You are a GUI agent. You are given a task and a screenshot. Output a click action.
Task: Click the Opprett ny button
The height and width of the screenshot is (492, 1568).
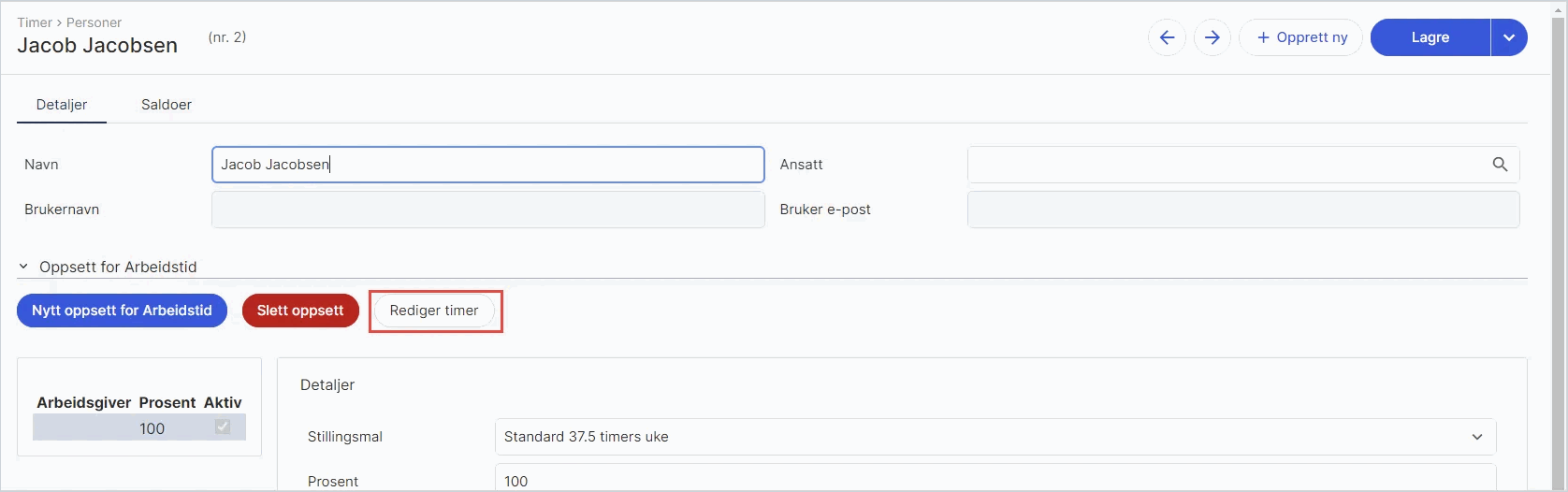1300,37
